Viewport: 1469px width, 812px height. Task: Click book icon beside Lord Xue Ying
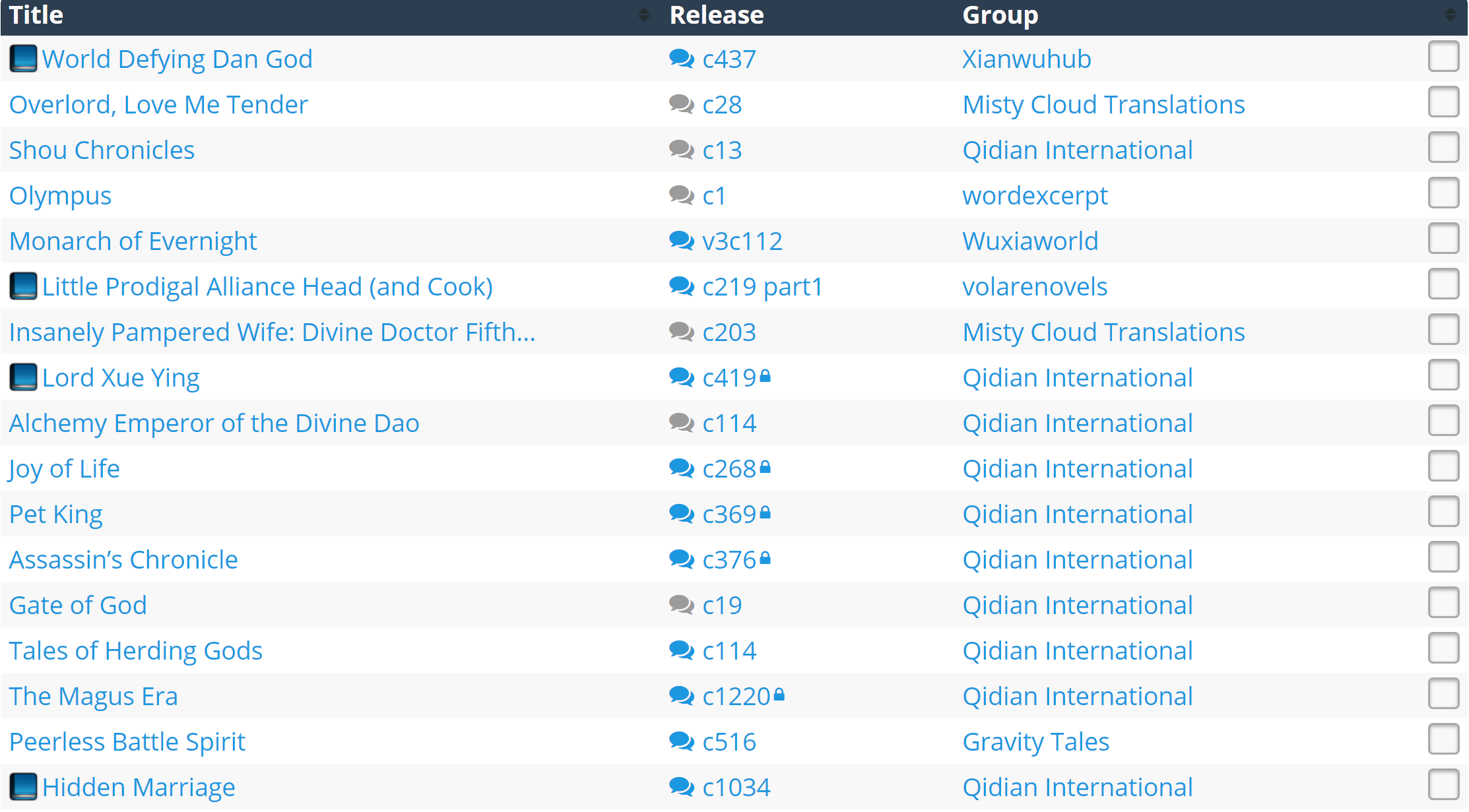pos(23,377)
